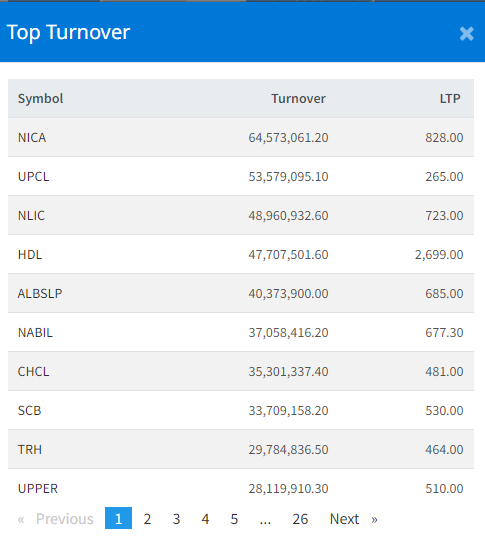Click NLIC LTP value 723.00

pos(444,216)
